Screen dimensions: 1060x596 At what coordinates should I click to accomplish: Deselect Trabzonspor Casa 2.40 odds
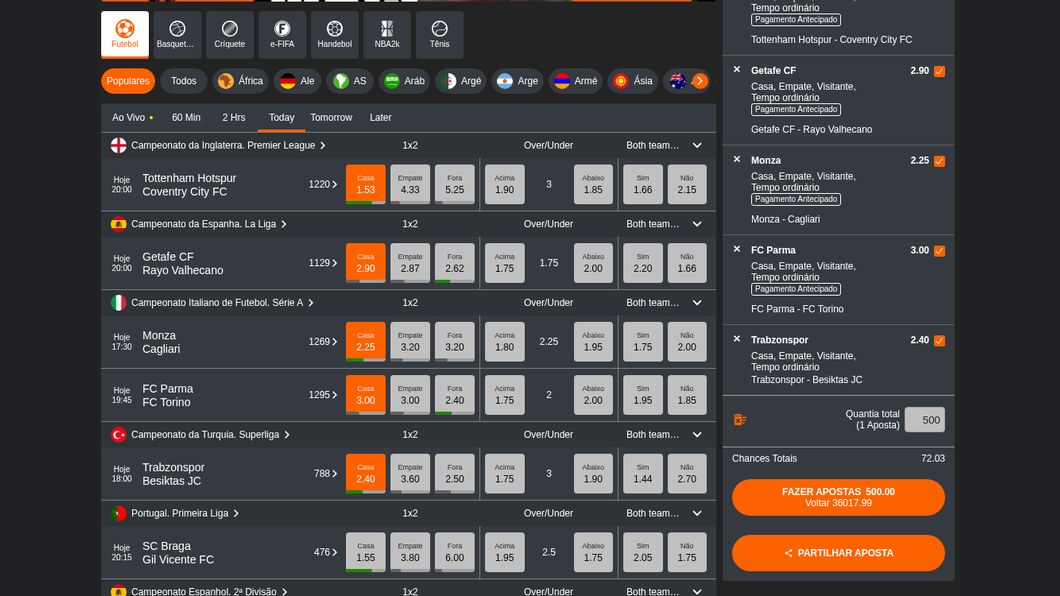tap(366, 474)
